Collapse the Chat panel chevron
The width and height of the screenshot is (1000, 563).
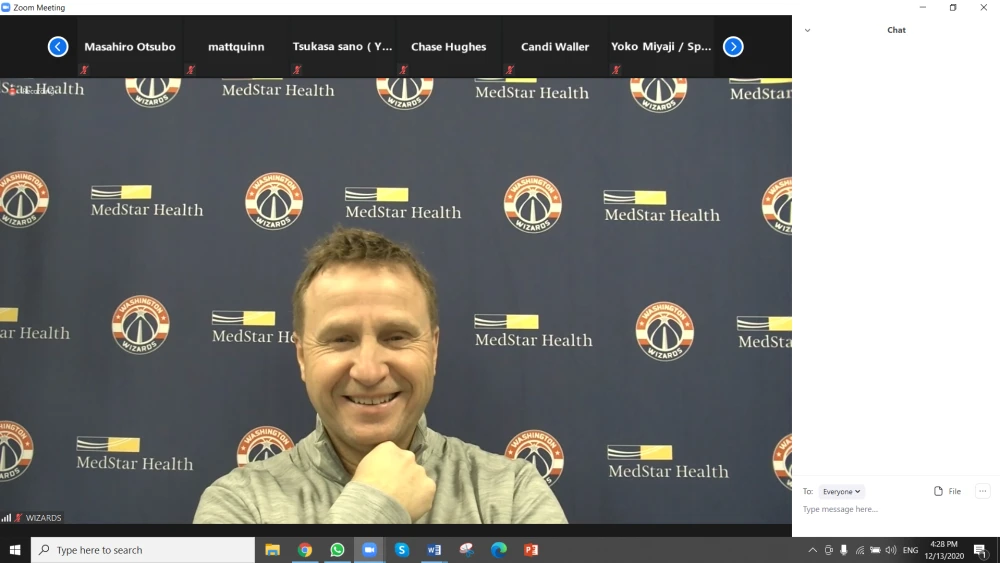[807, 30]
